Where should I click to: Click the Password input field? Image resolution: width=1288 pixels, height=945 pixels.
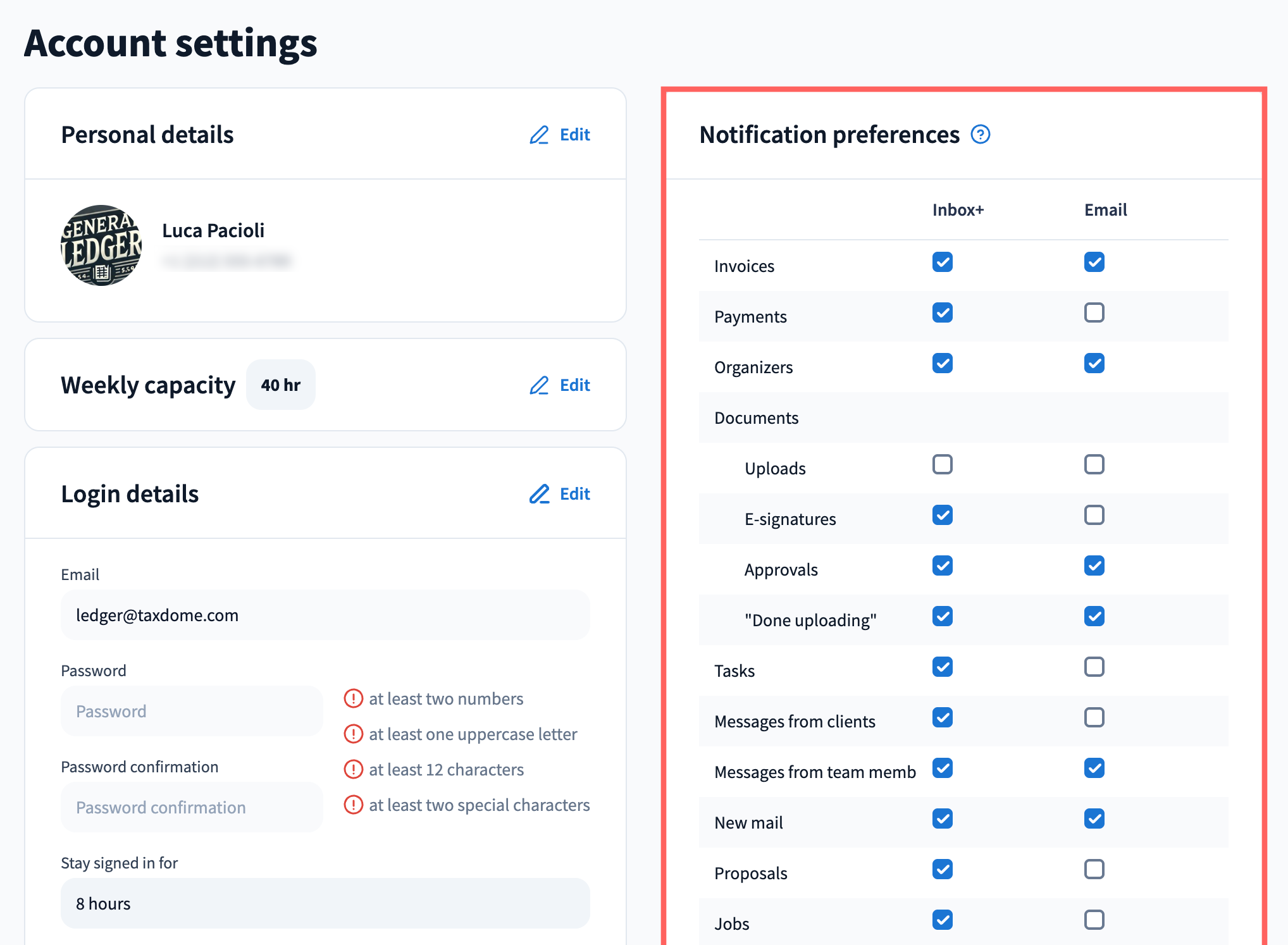click(192, 711)
